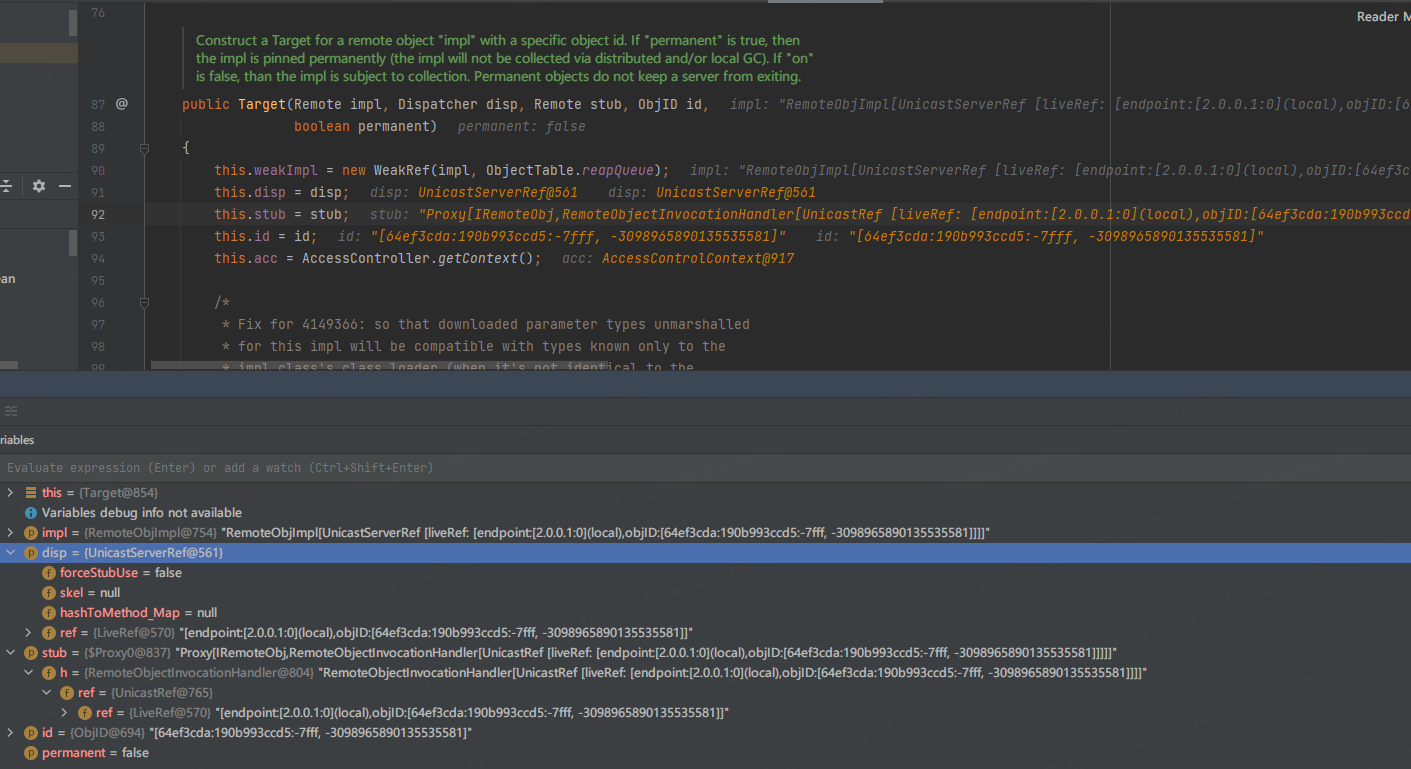
Task: Click the Variables panel title
Action: (x=17, y=440)
